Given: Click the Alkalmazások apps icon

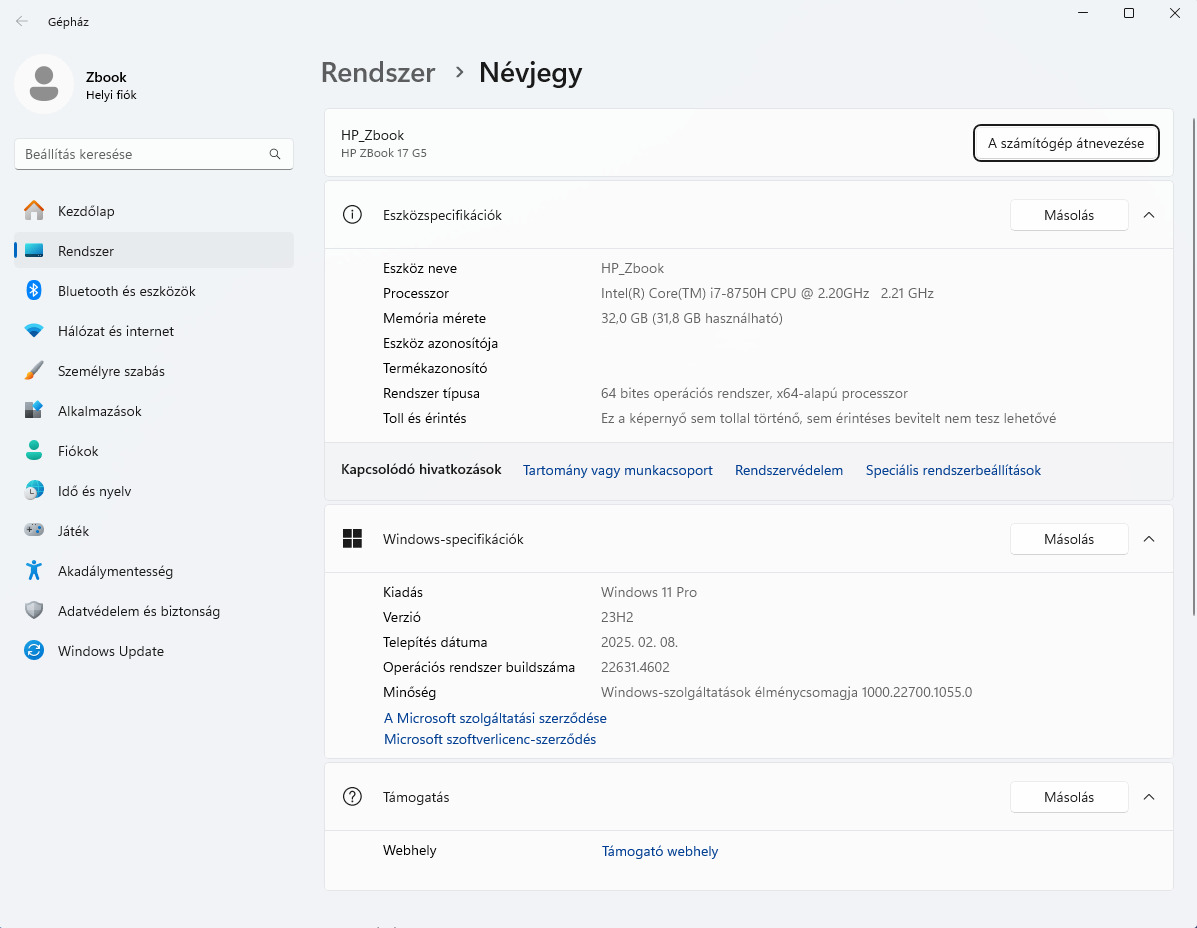Looking at the screenshot, I should pyautogui.click(x=34, y=411).
